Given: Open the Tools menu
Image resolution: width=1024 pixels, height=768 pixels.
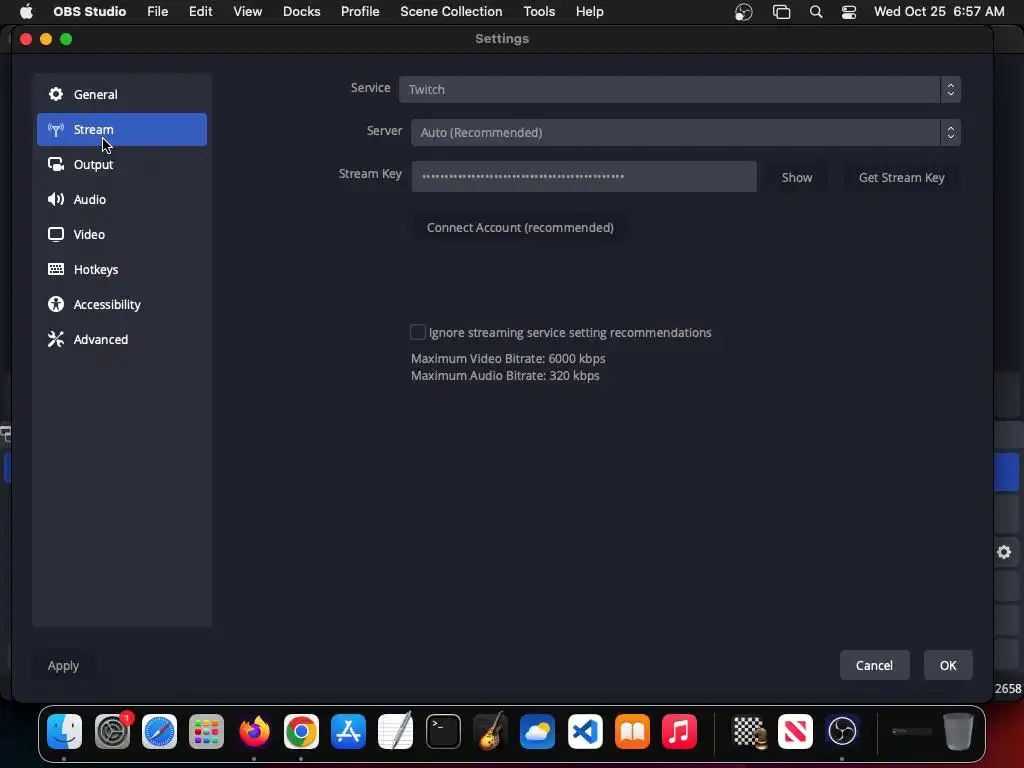Looking at the screenshot, I should click(539, 12).
